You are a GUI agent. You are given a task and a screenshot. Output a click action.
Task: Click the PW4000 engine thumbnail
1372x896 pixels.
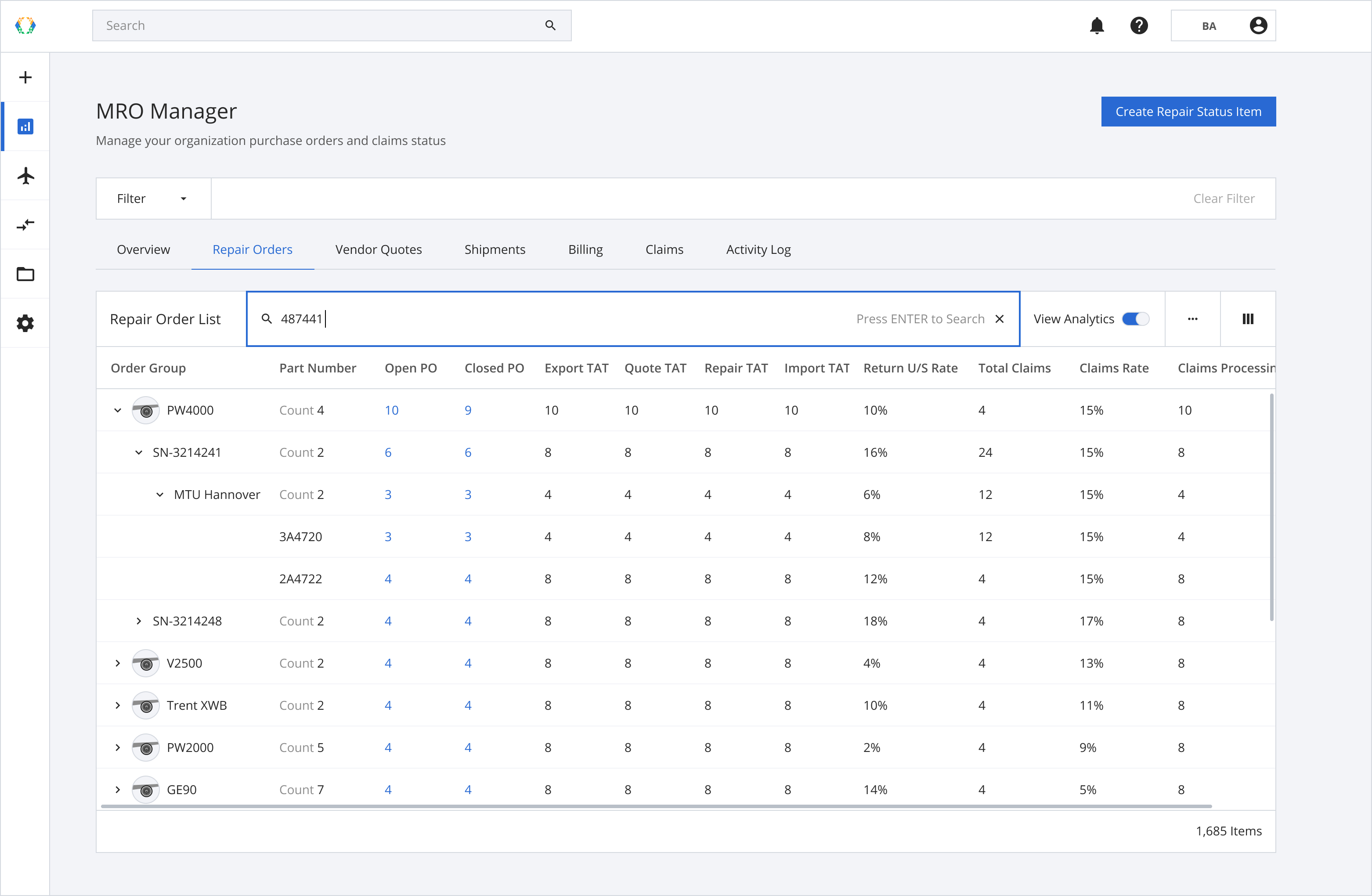coord(146,410)
